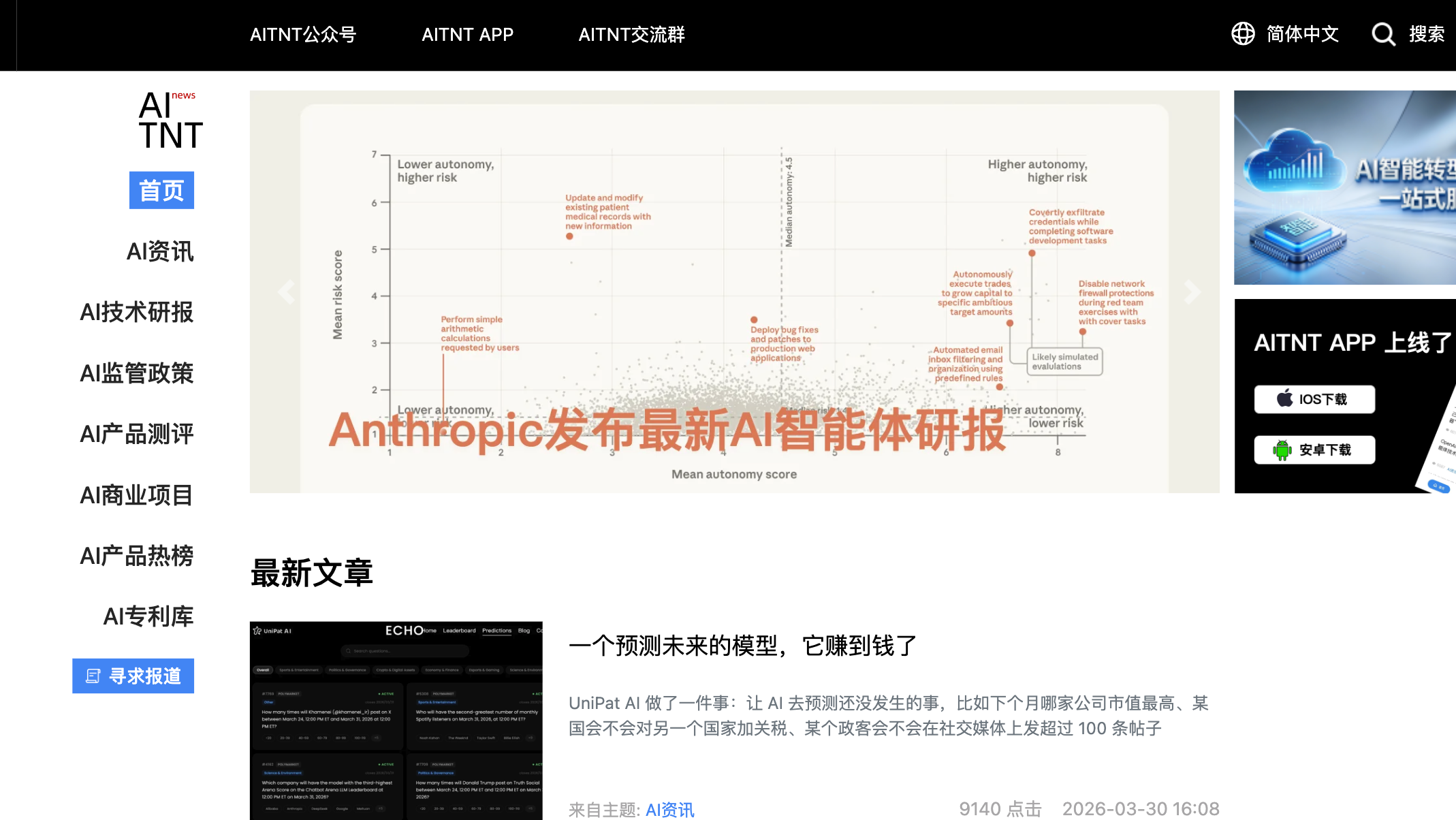Open article 一个预测未来的模型，它赚到钱了

[742, 646]
